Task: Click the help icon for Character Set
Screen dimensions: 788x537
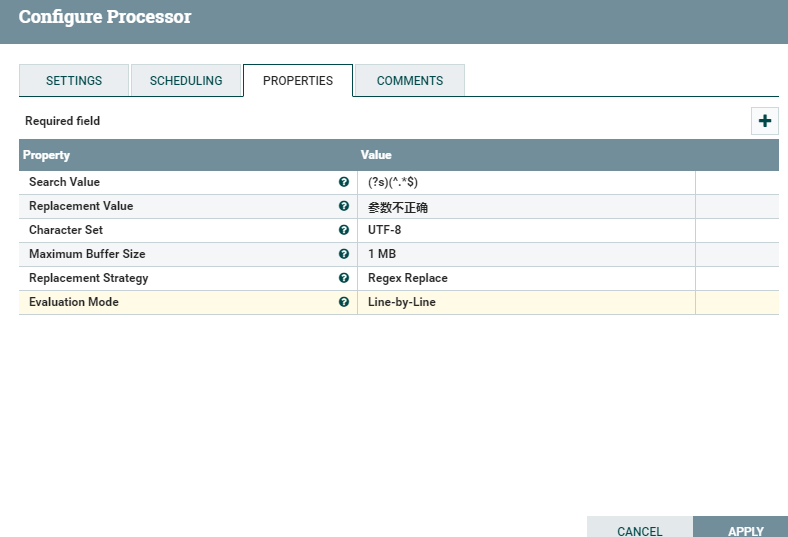Action: tap(344, 230)
